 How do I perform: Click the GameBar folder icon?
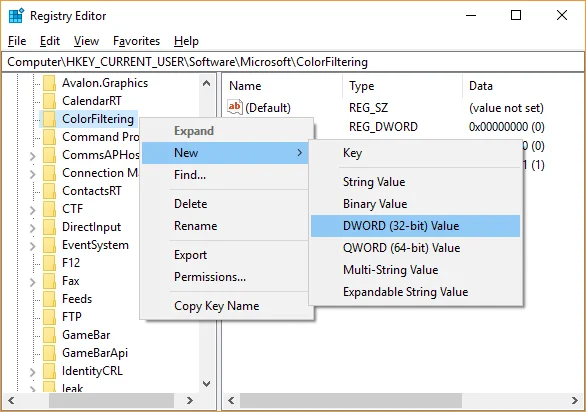coord(49,335)
